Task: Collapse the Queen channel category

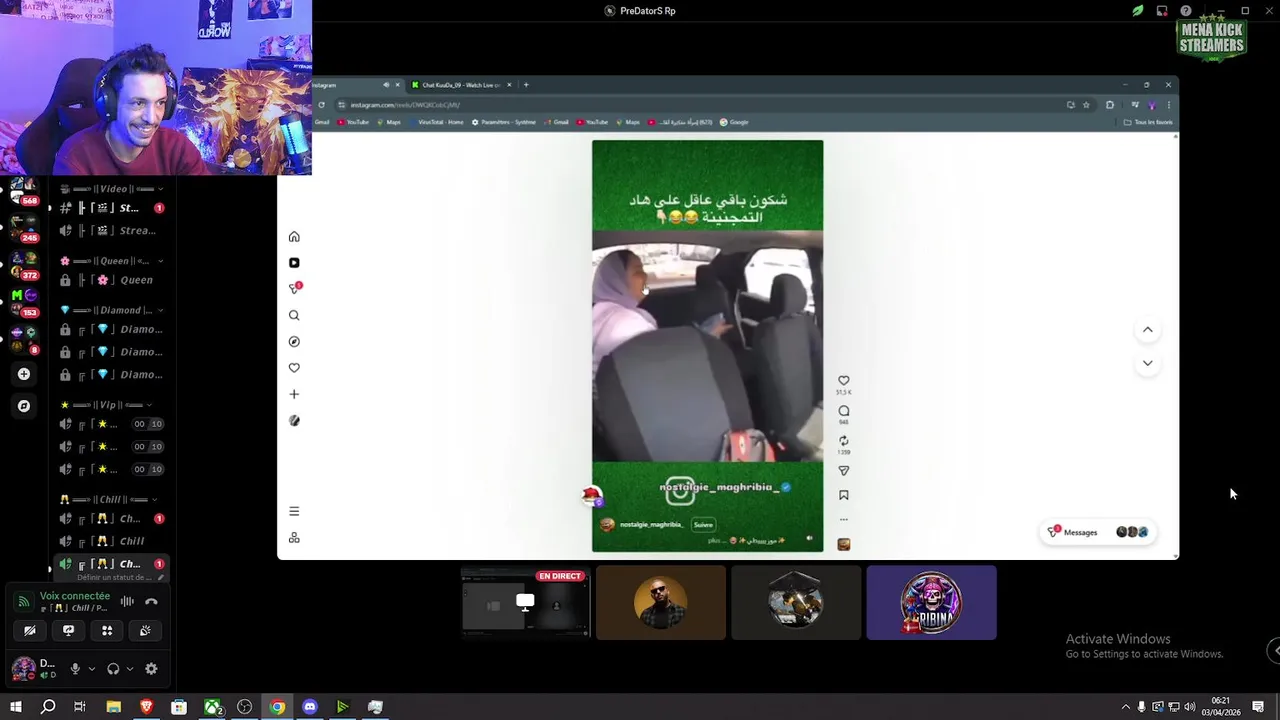Action: click(x=111, y=261)
